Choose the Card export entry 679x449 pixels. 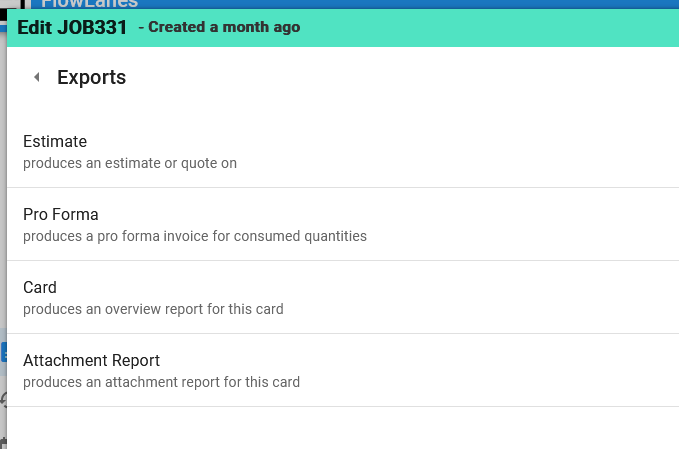pos(343,297)
